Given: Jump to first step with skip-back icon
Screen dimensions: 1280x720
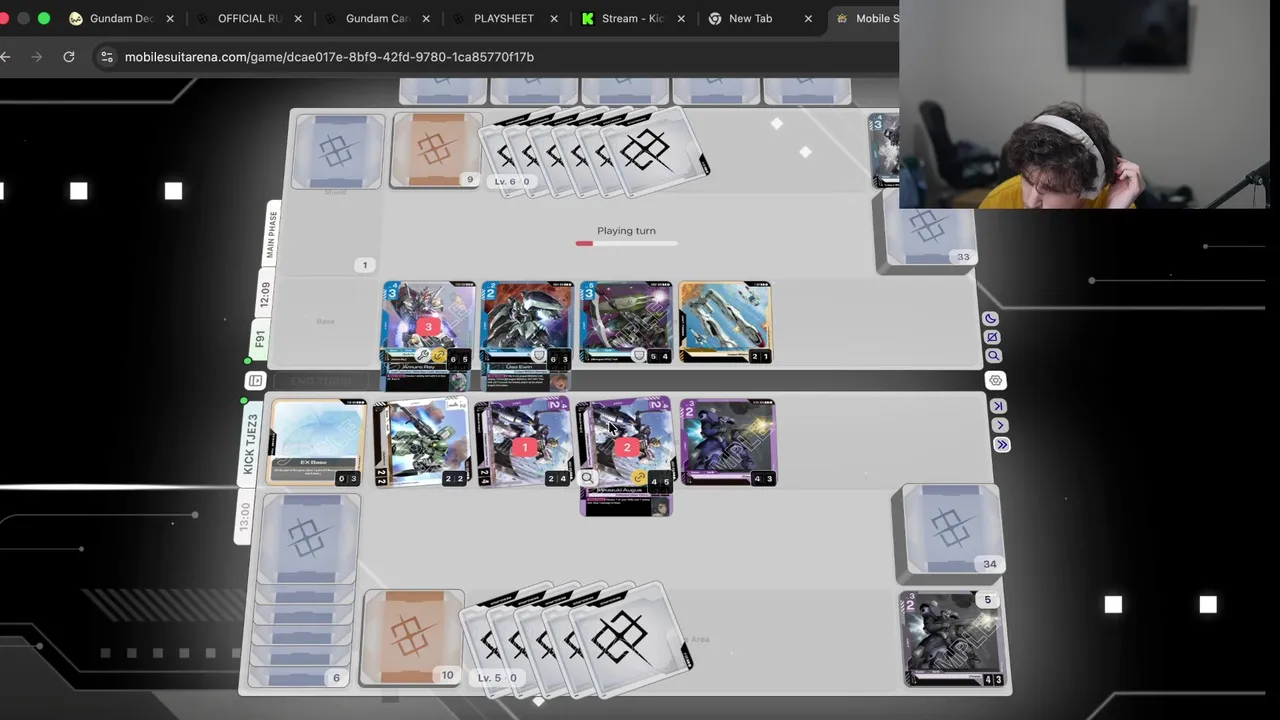Looking at the screenshot, I should pyautogui.click(x=998, y=405).
